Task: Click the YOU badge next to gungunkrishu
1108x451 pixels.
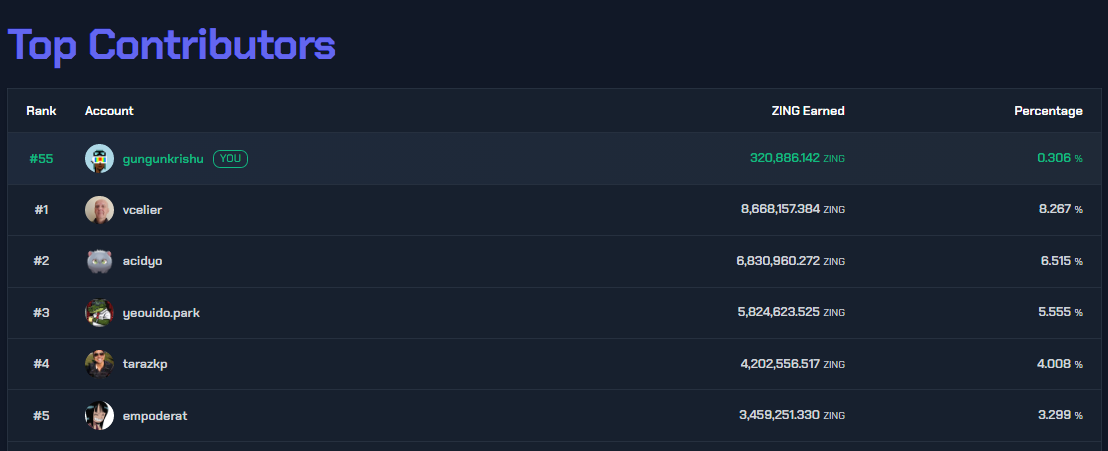Action: coord(230,159)
